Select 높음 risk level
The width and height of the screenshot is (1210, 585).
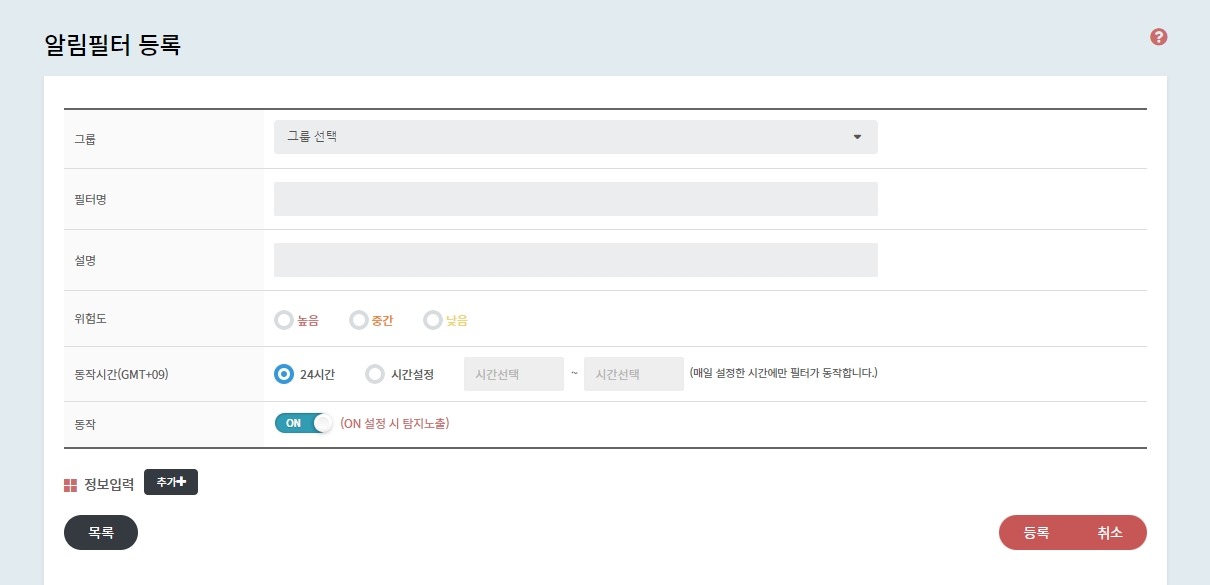pyautogui.click(x=284, y=321)
